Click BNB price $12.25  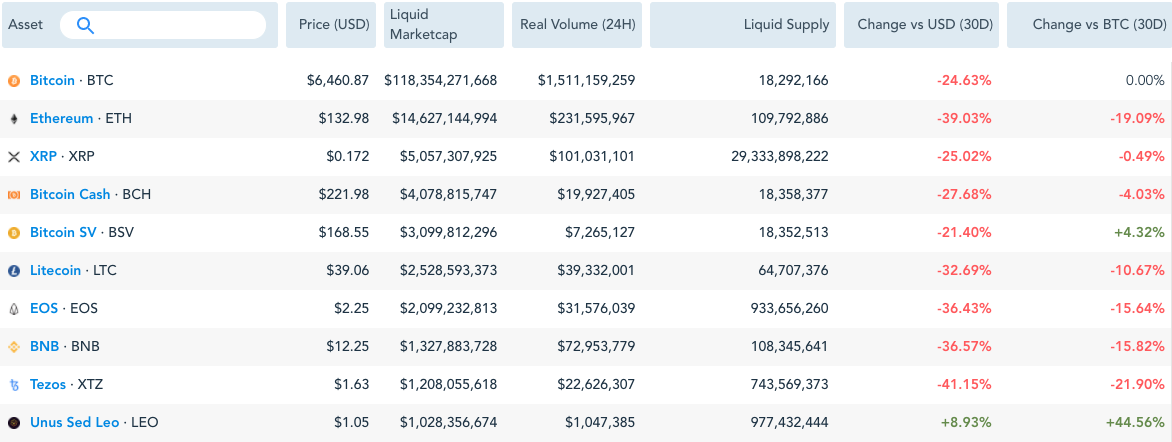pos(348,347)
